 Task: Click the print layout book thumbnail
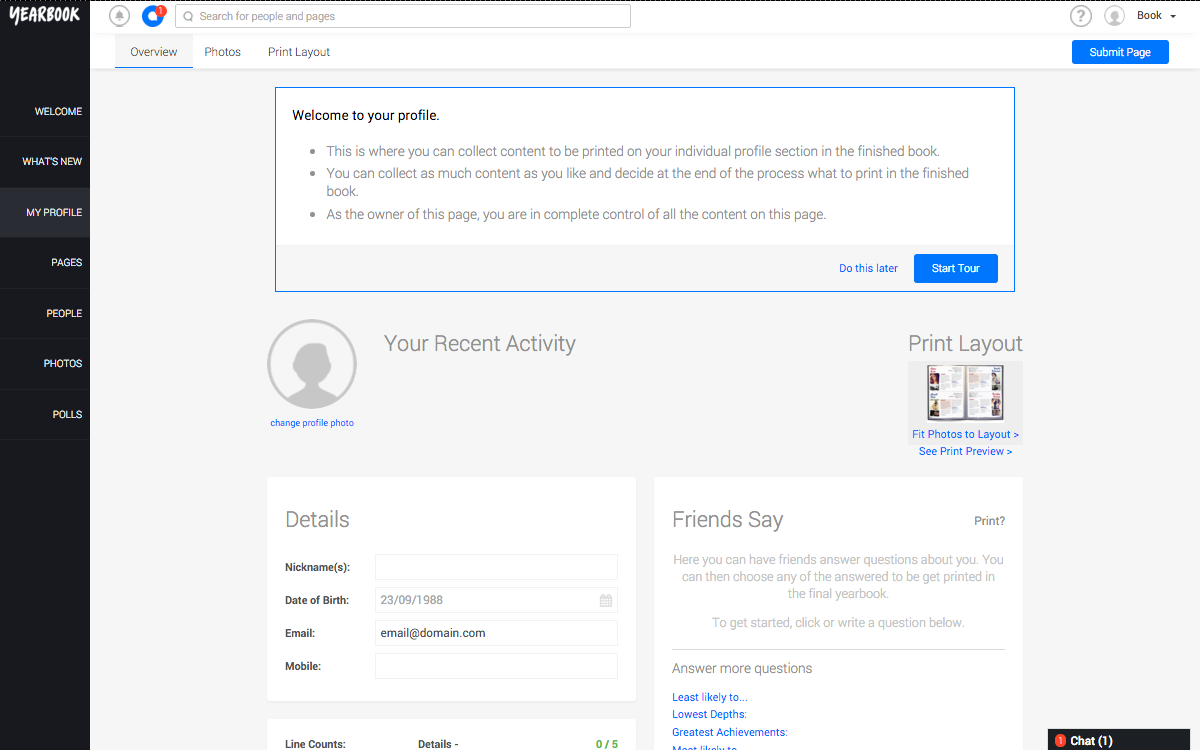pos(965,393)
